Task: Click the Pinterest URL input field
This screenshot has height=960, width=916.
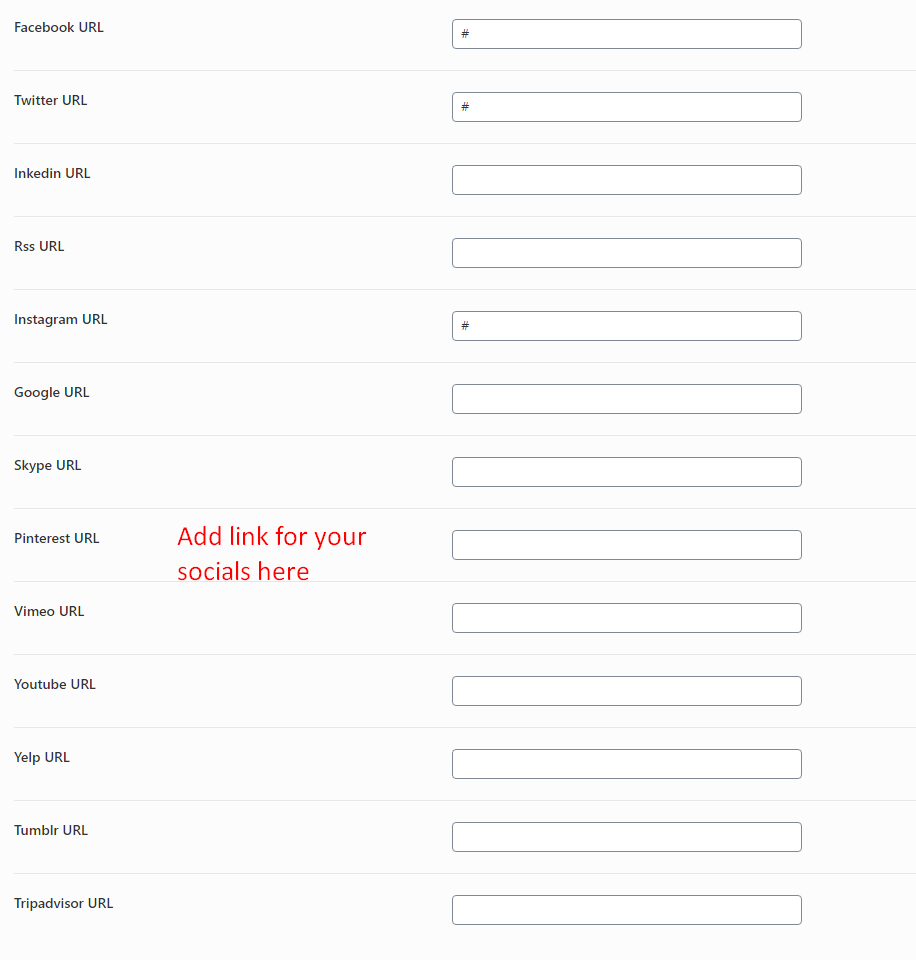Action: pyautogui.click(x=626, y=545)
